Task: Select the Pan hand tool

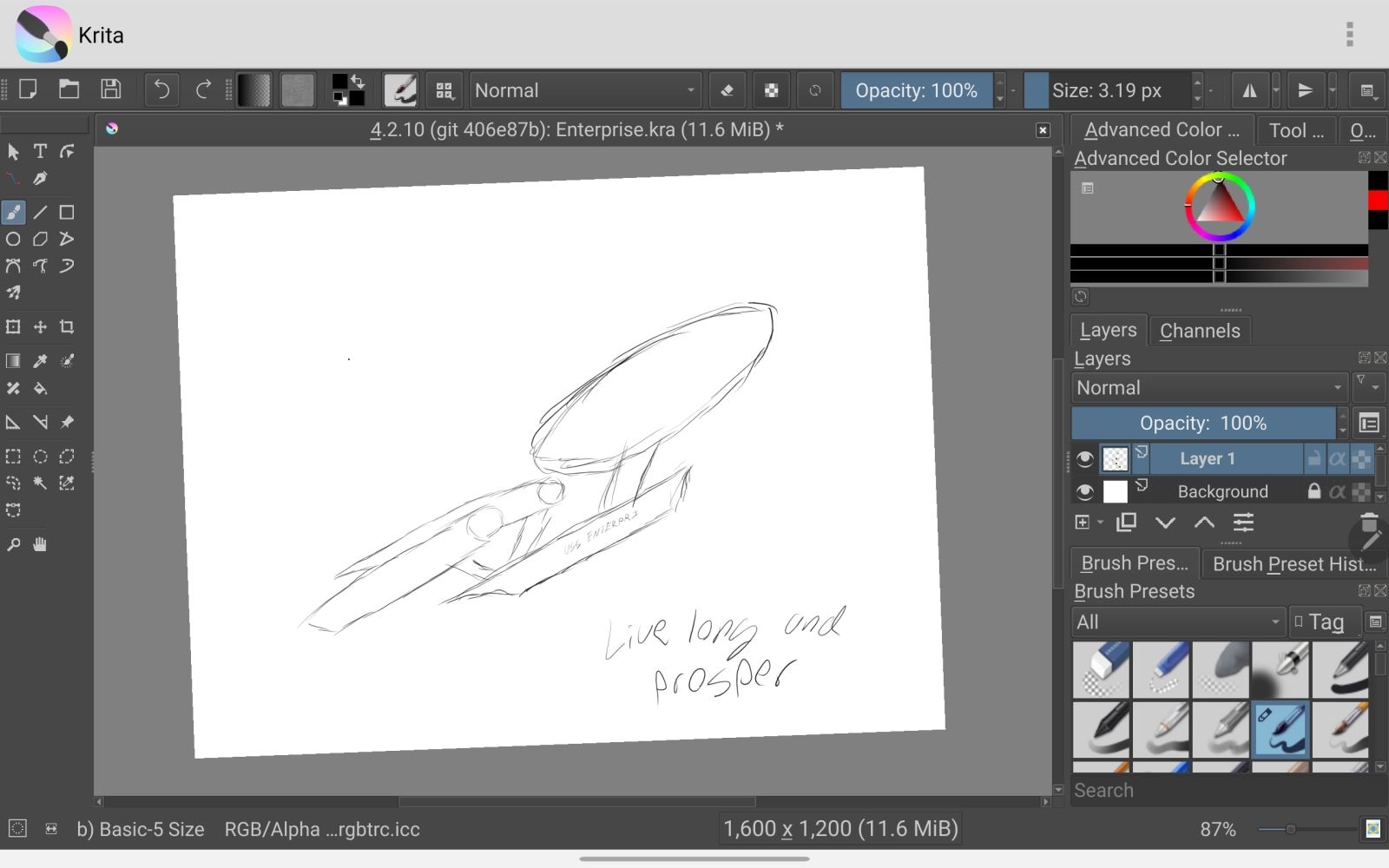Action: tap(40, 544)
